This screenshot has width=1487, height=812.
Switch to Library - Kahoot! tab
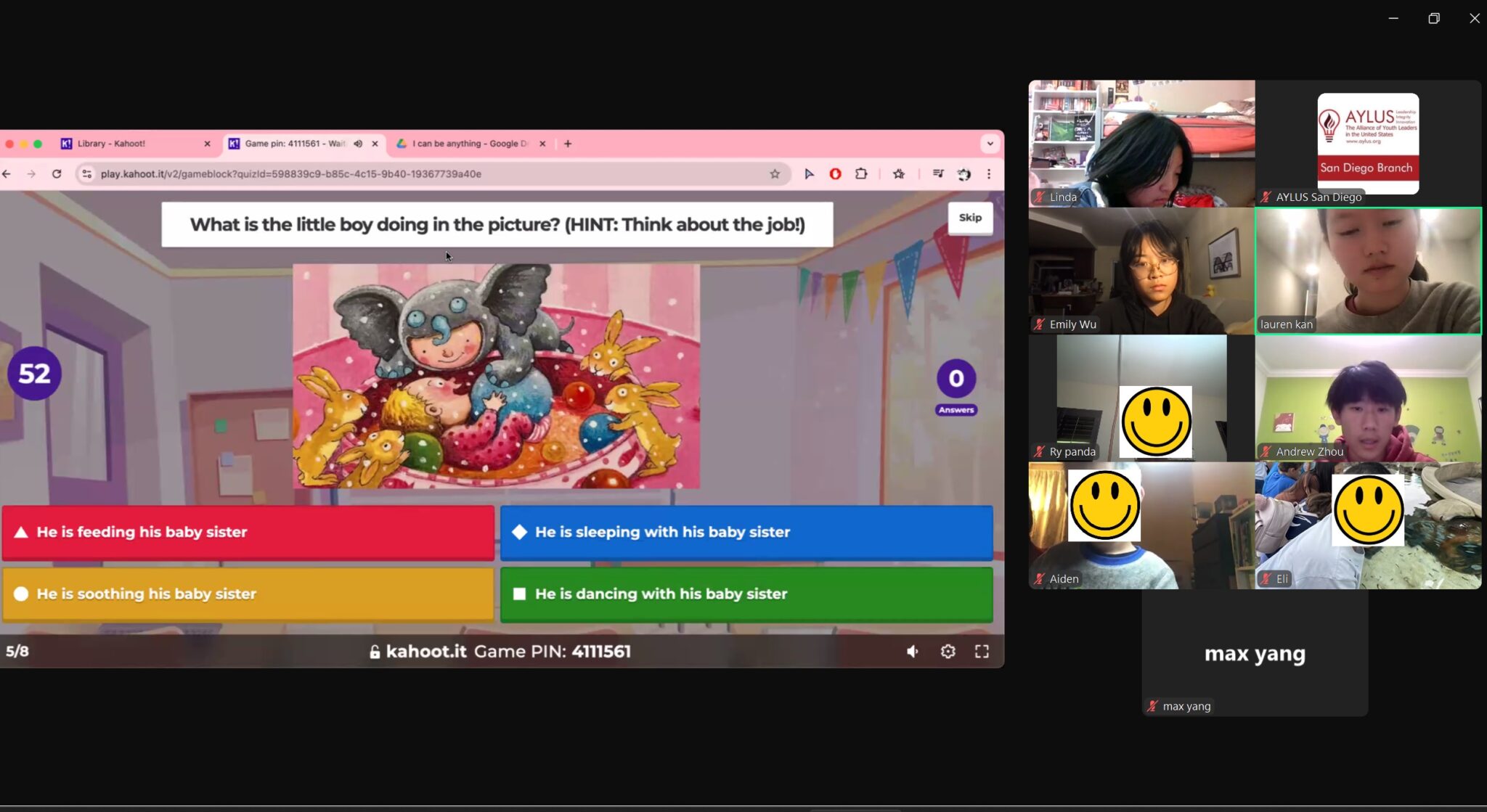(x=136, y=144)
